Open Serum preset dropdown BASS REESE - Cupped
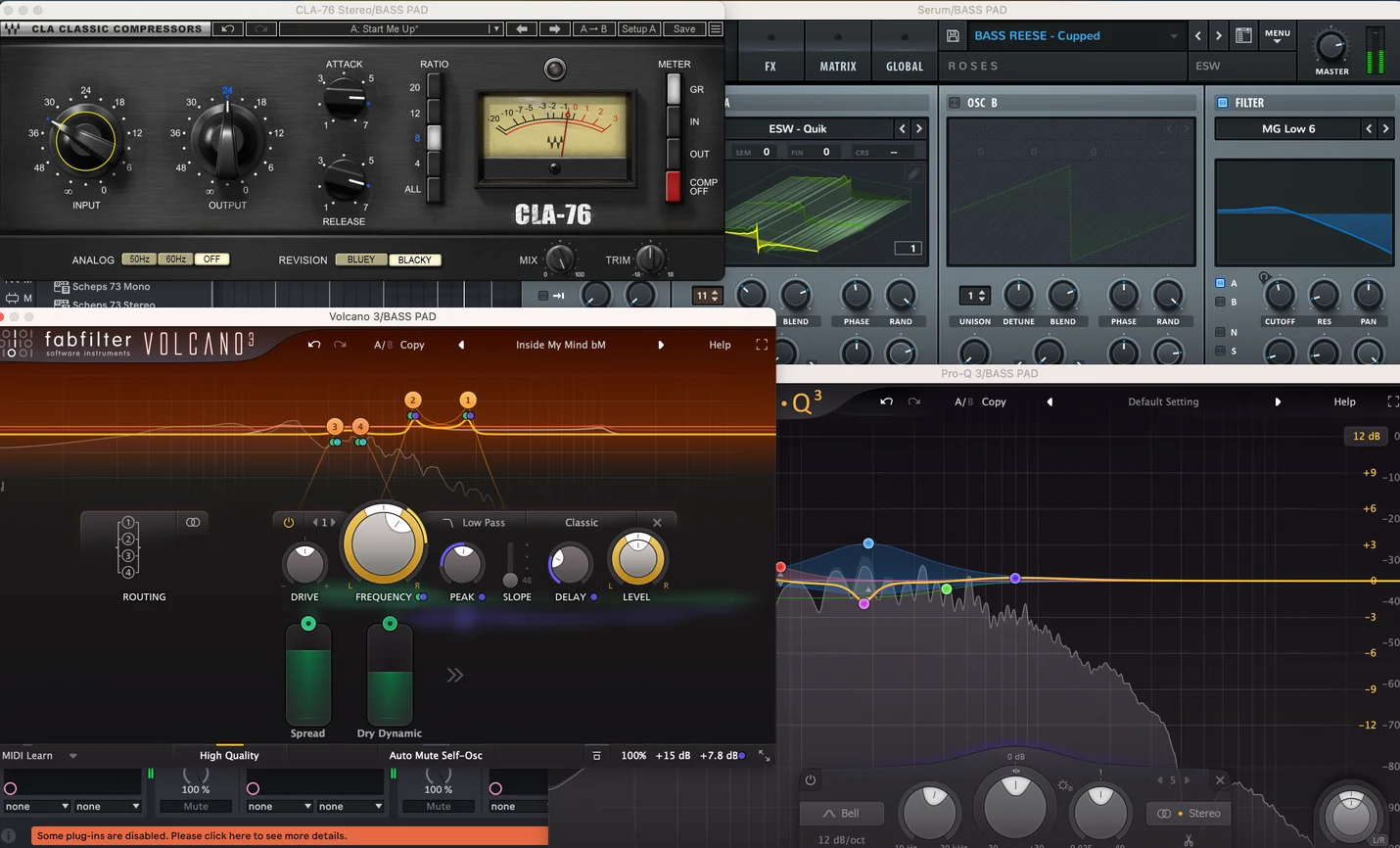The image size is (1400, 848). 1075,36
